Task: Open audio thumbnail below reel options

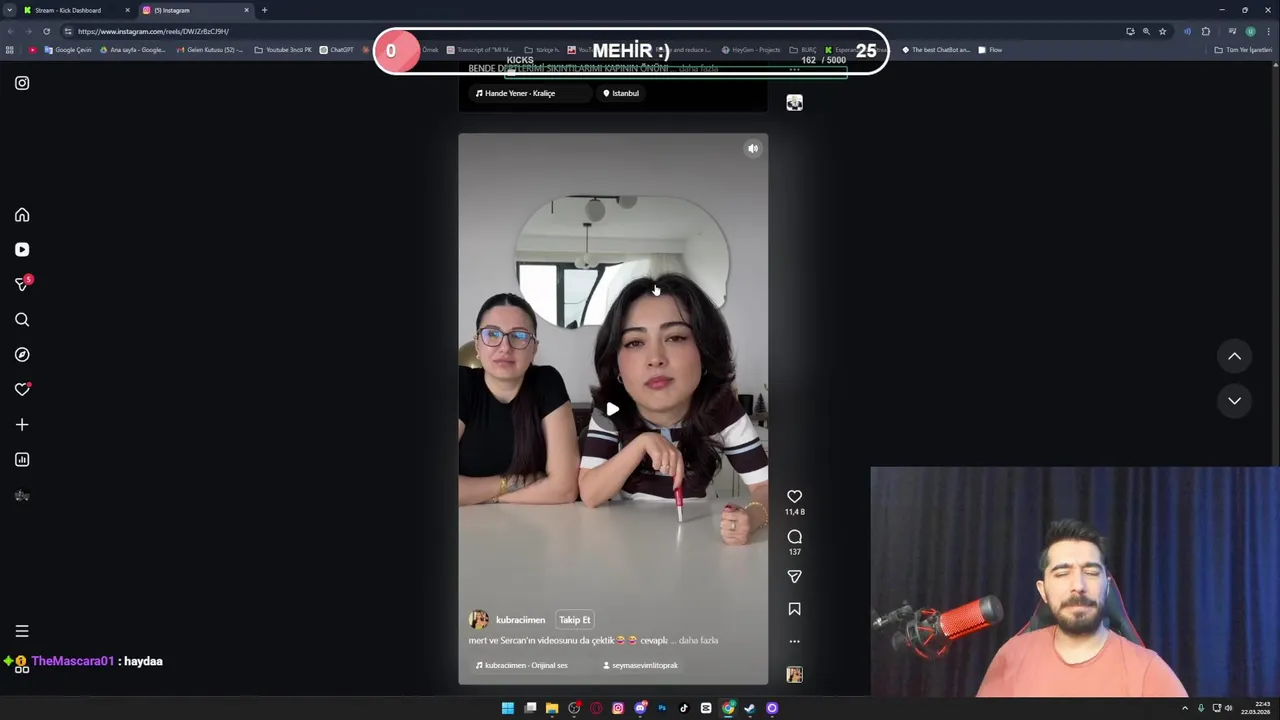Action: (x=794, y=675)
